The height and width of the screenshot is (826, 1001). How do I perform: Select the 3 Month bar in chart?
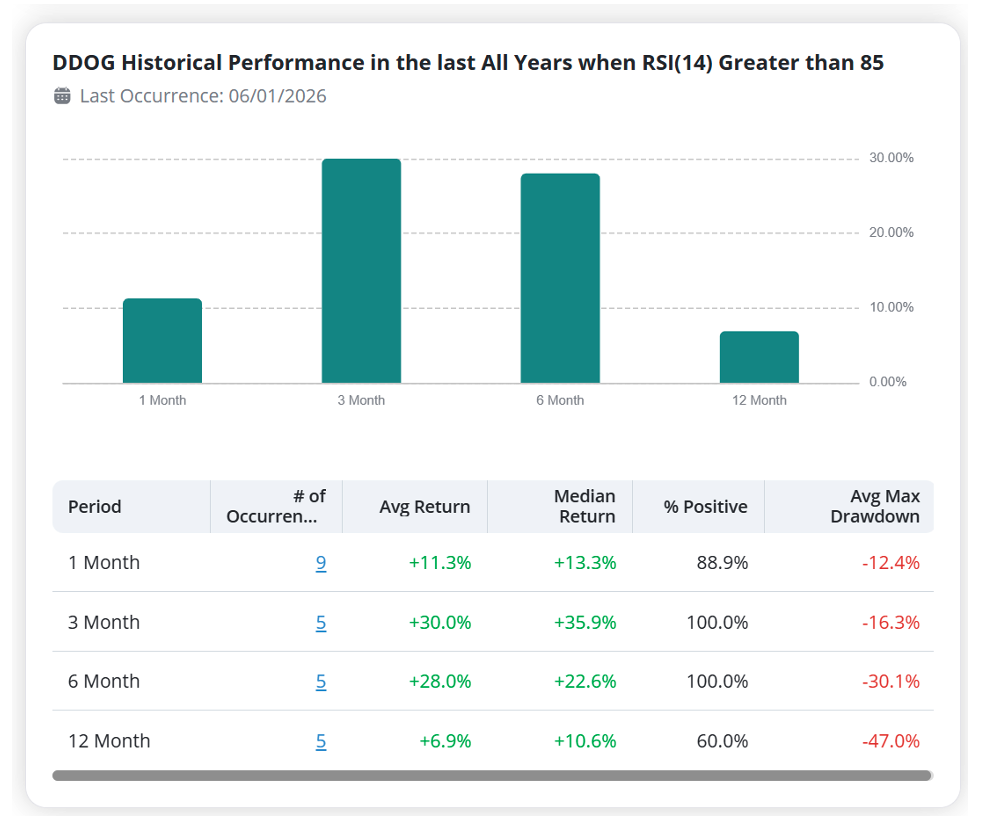click(361, 271)
